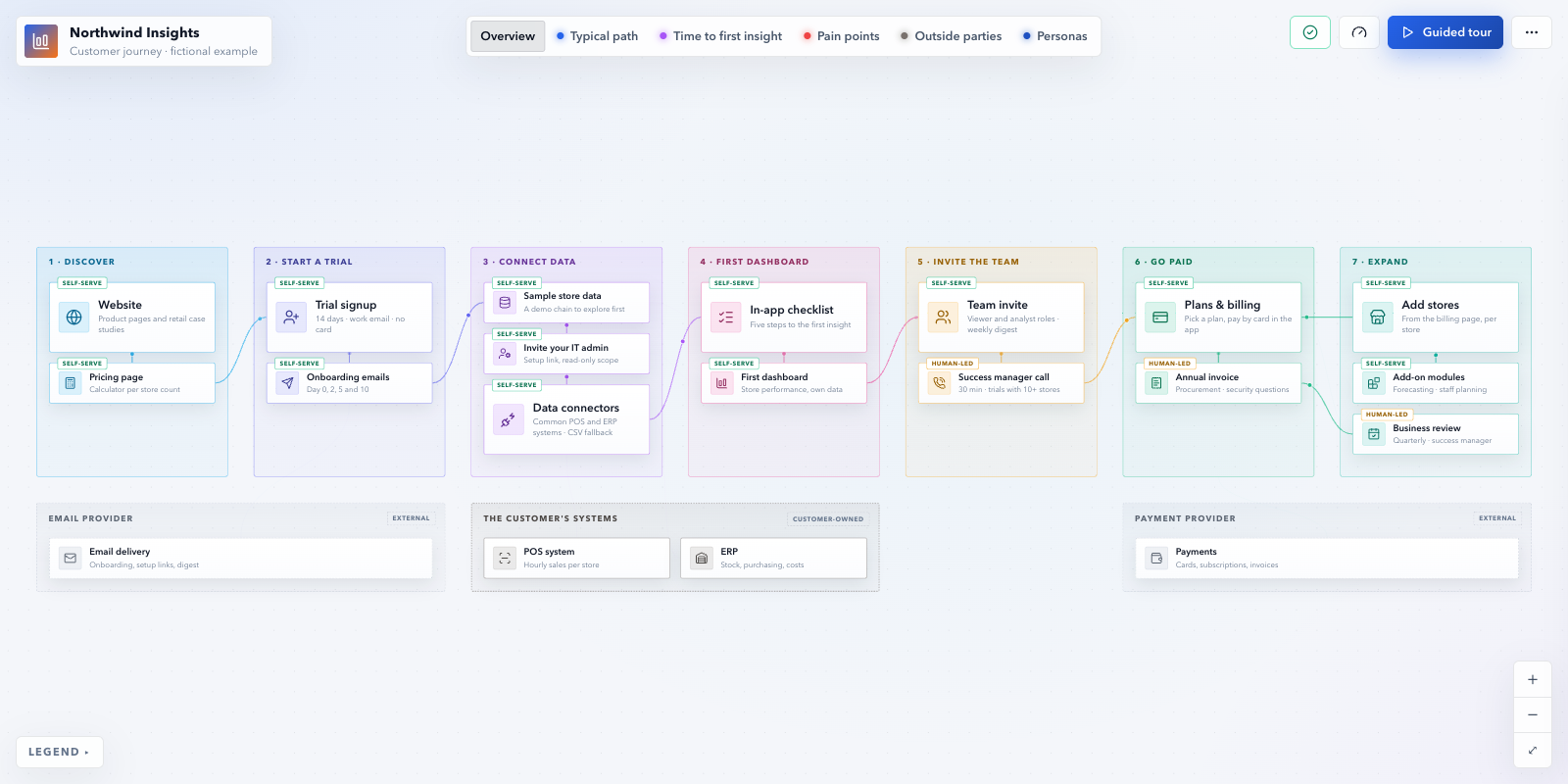
Task: Click the '1 · DISCOVER' stage heading
Action: [x=82, y=262]
